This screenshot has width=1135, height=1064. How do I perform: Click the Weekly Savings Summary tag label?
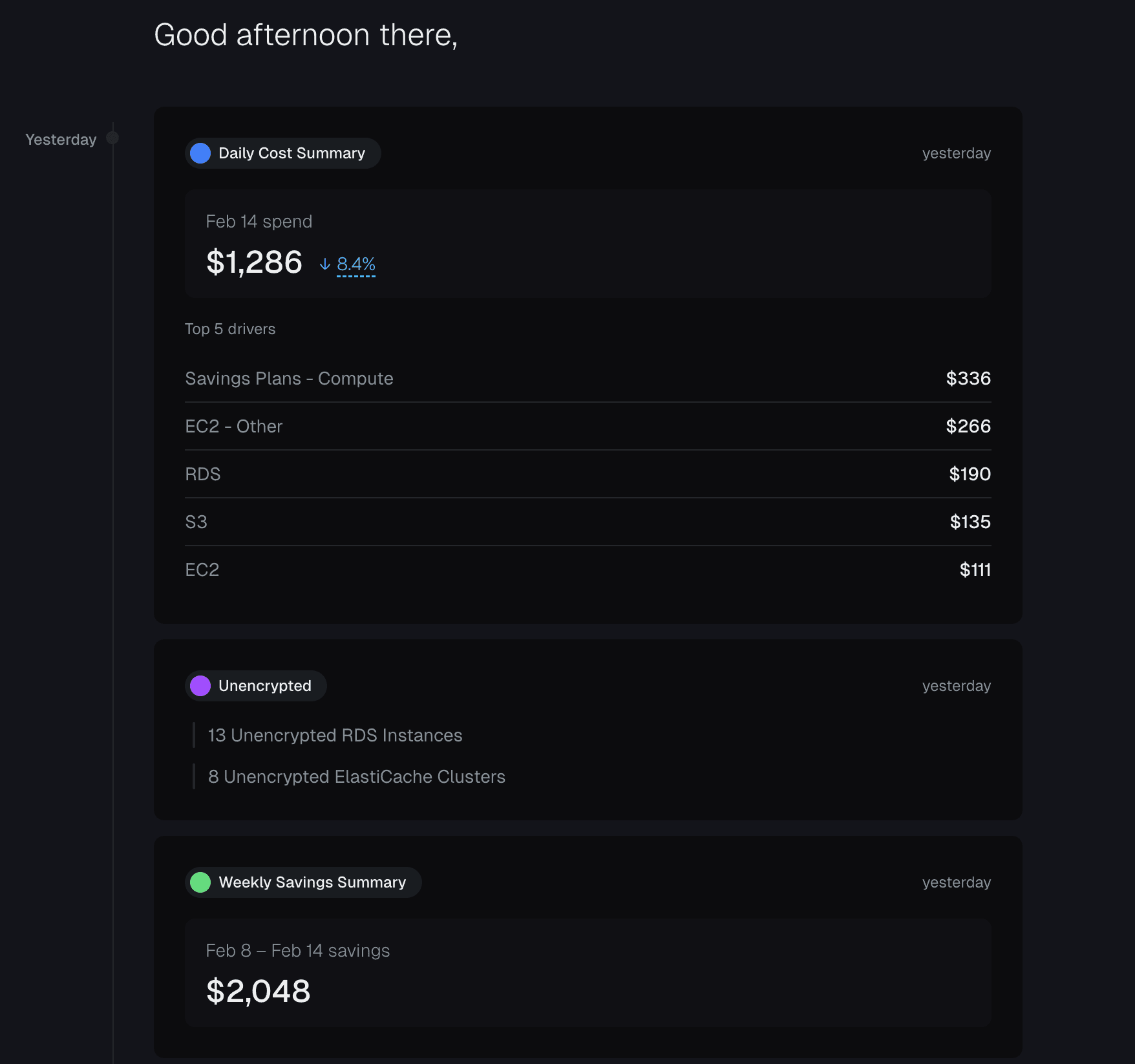point(312,882)
